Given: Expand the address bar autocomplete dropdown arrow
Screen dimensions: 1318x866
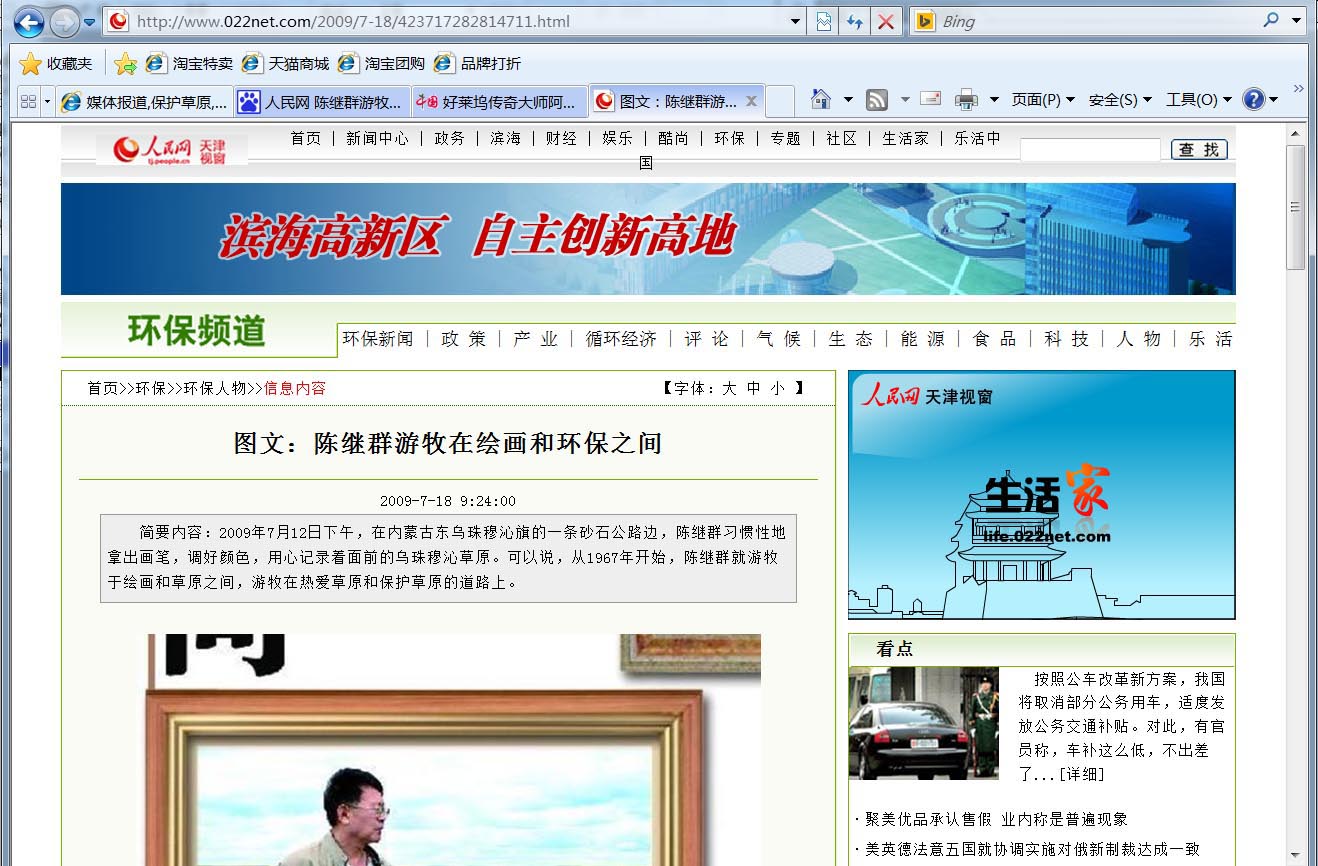Looking at the screenshot, I should pyautogui.click(x=796, y=21).
